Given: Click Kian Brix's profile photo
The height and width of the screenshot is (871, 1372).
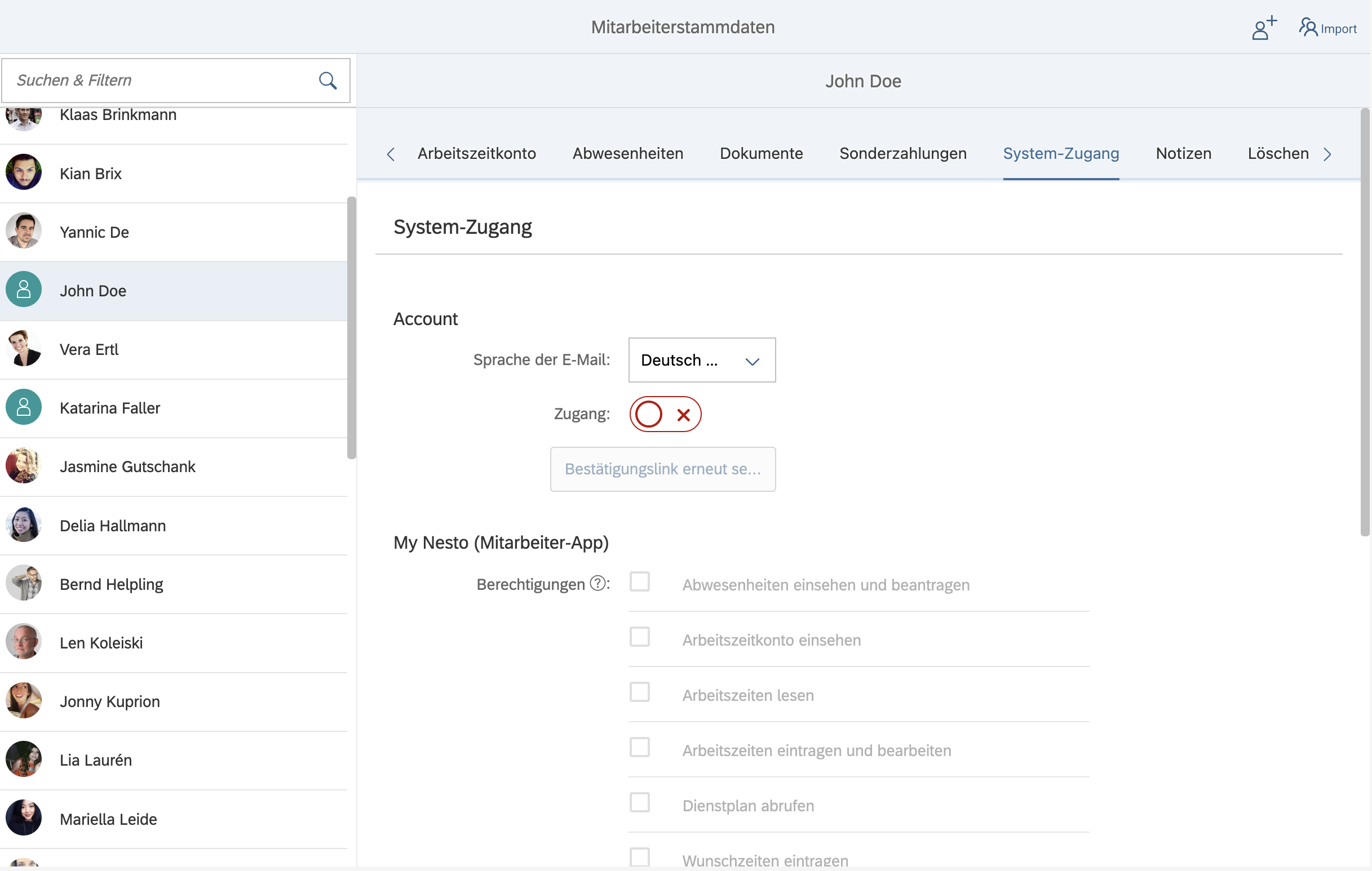Looking at the screenshot, I should 23,172.
